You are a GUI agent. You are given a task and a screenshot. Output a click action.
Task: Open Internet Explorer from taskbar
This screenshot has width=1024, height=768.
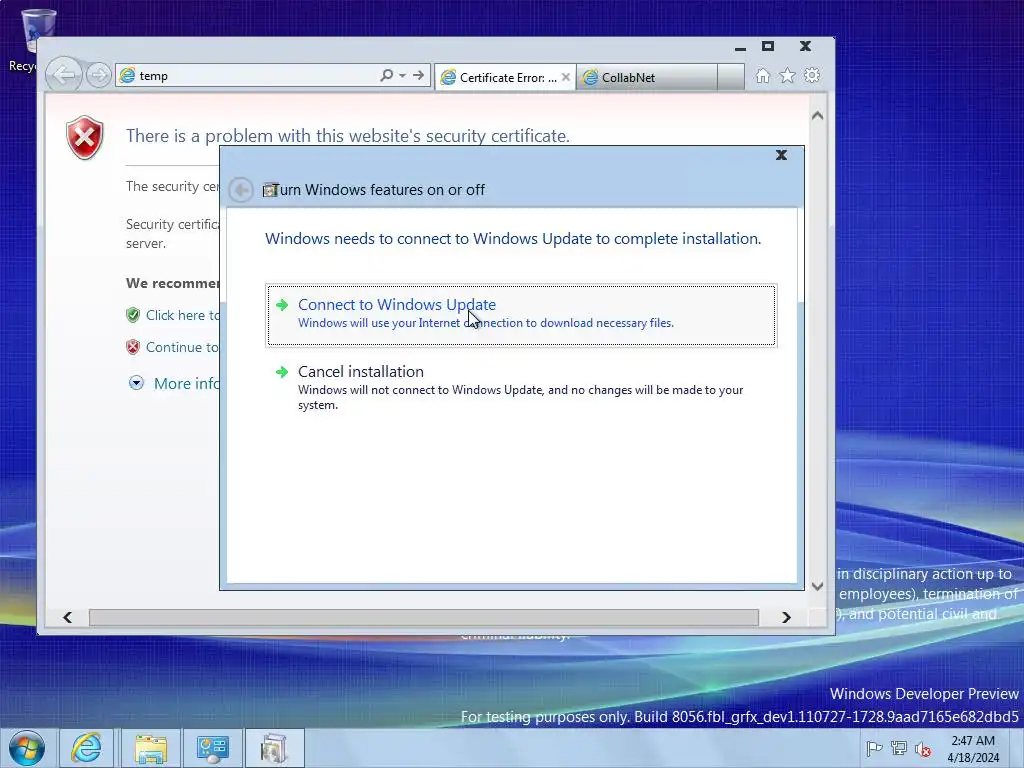86,748
